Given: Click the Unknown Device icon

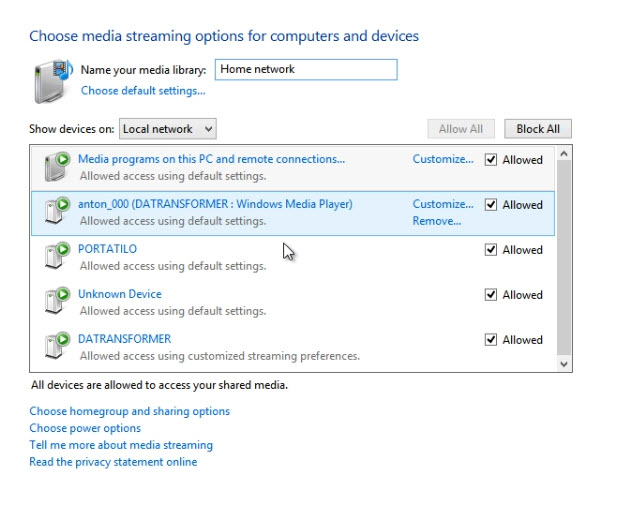Looking at the screenshot, I should click(x=57, y=300).
